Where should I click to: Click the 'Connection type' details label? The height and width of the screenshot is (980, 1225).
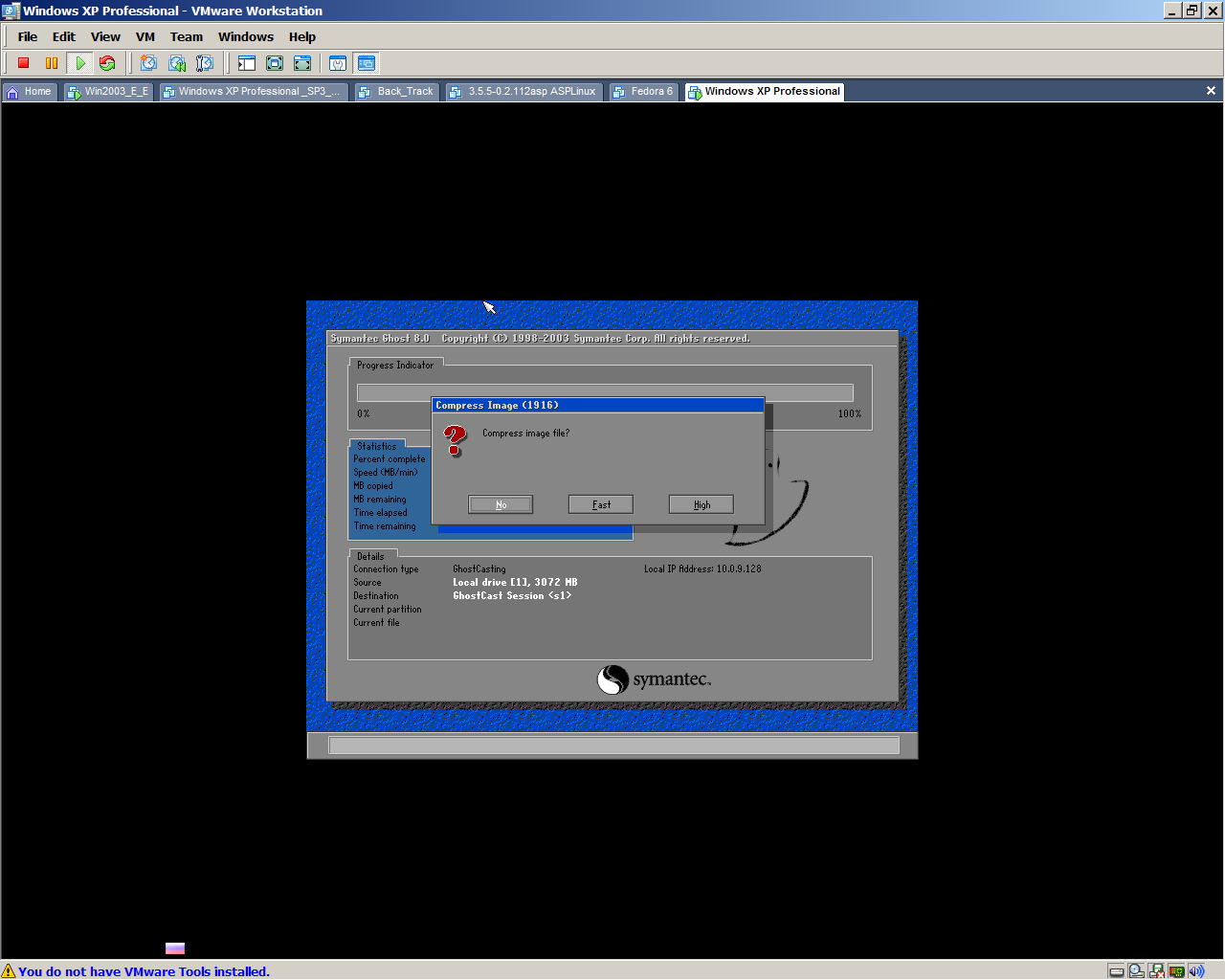point(386,568)
